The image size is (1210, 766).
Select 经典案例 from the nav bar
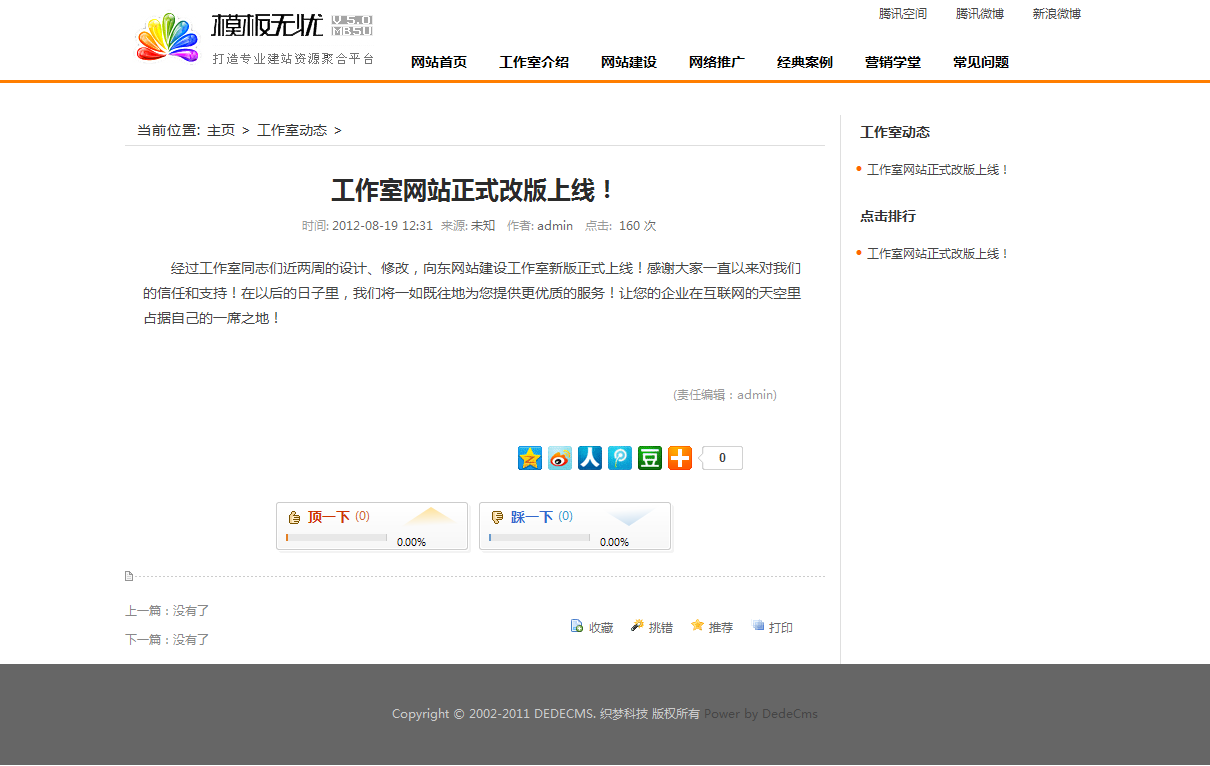pyautogui.click(x=805, y=62)
